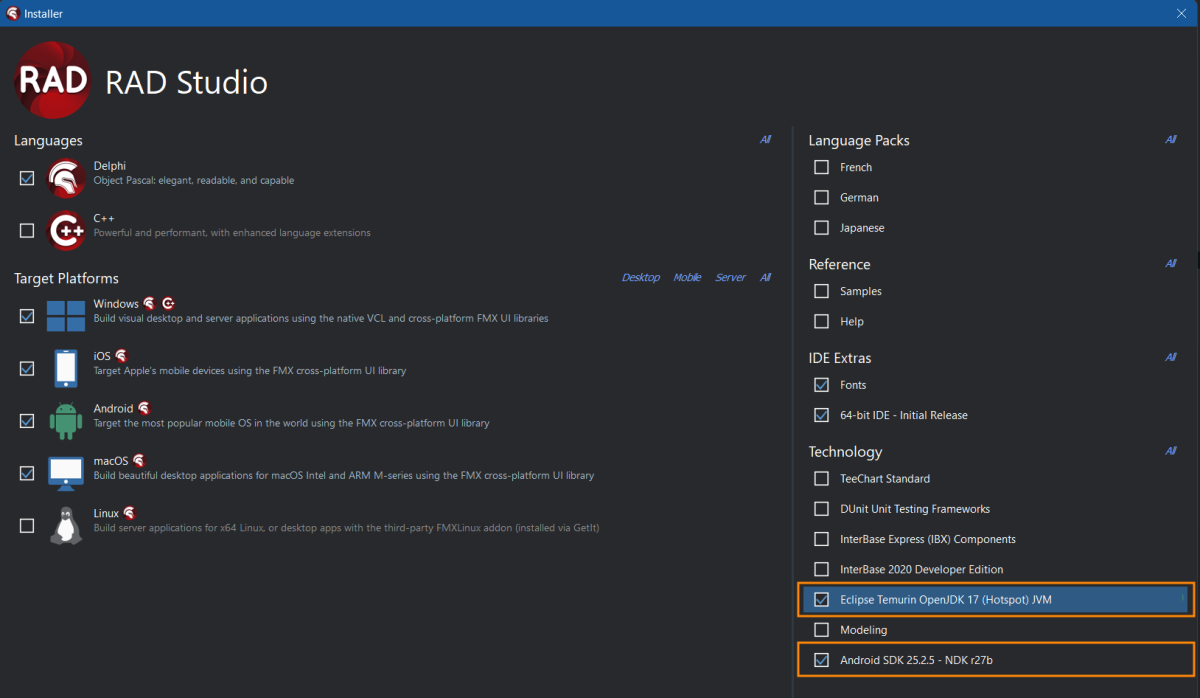Uncheck the Fonts checkbox
Viewport: 1200px width, 698px height.
[822, 384]
